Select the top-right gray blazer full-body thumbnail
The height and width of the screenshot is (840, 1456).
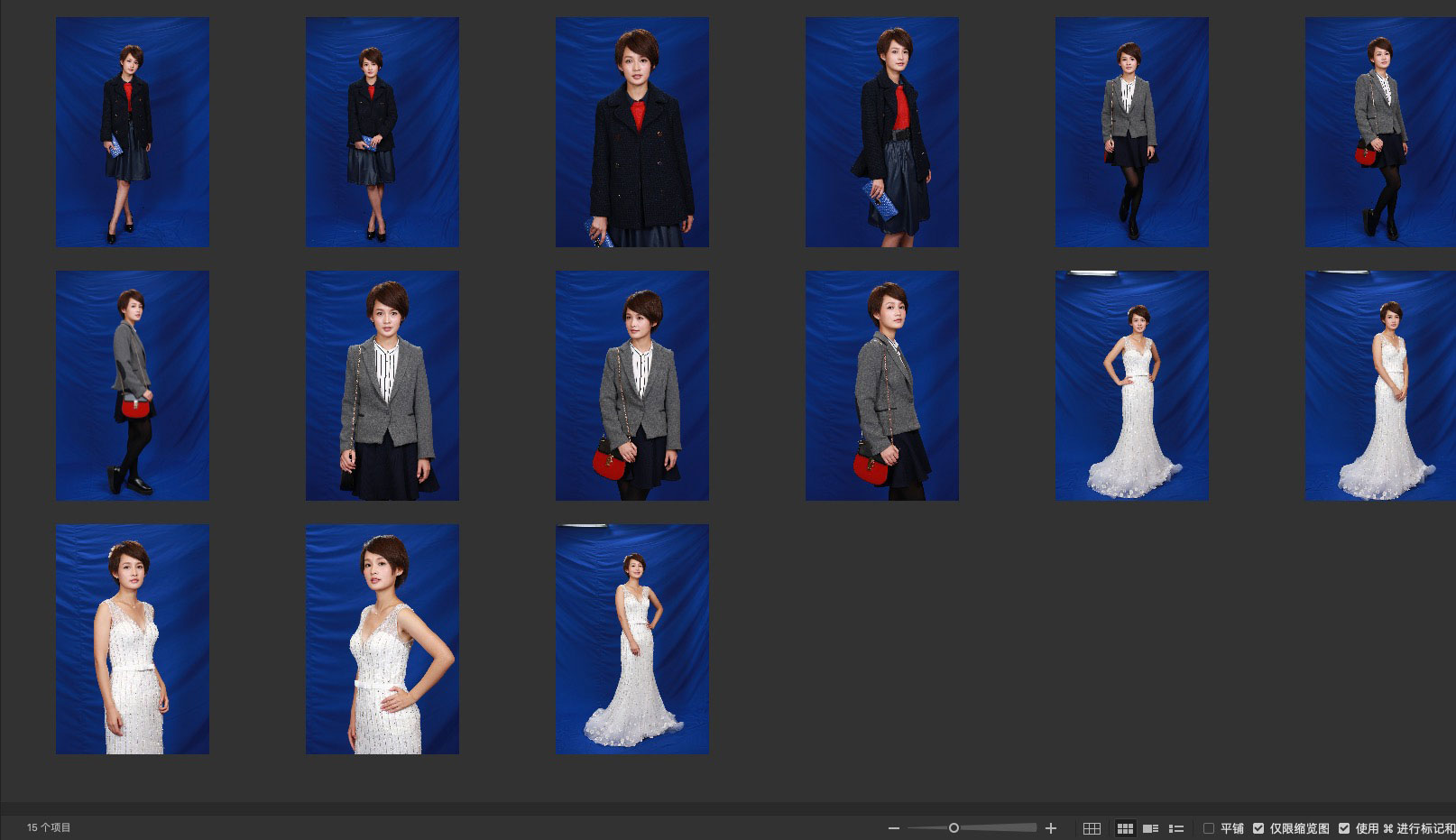[x=1380, y=132]
